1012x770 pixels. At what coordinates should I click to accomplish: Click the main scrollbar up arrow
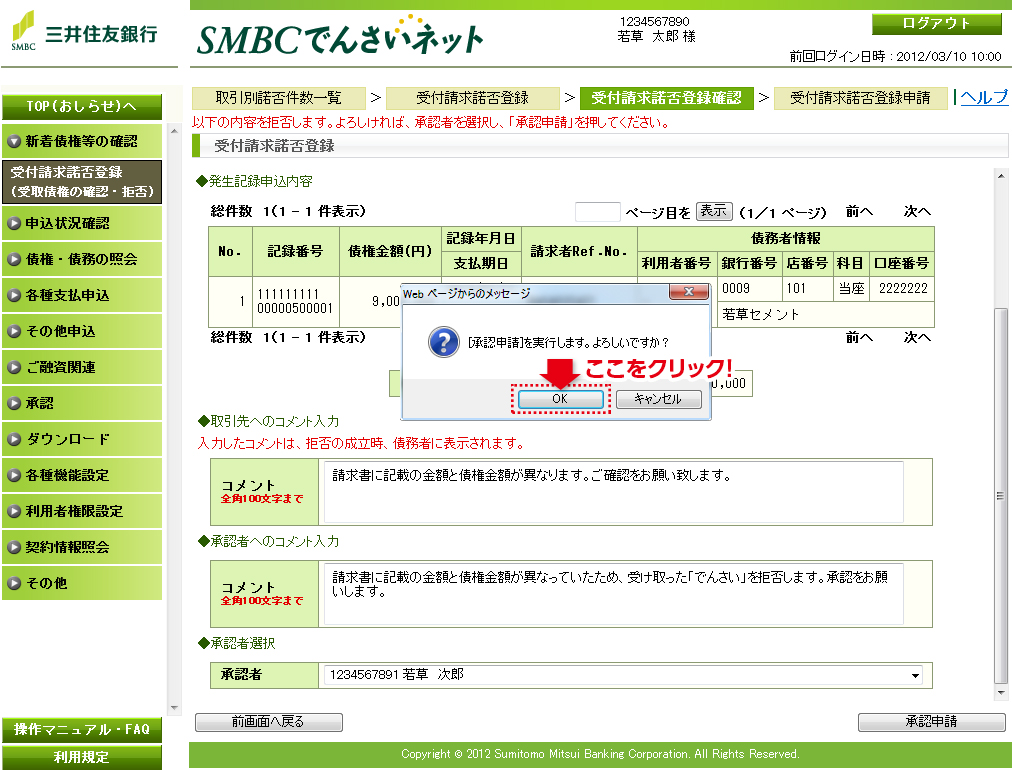pos(1001,176)
